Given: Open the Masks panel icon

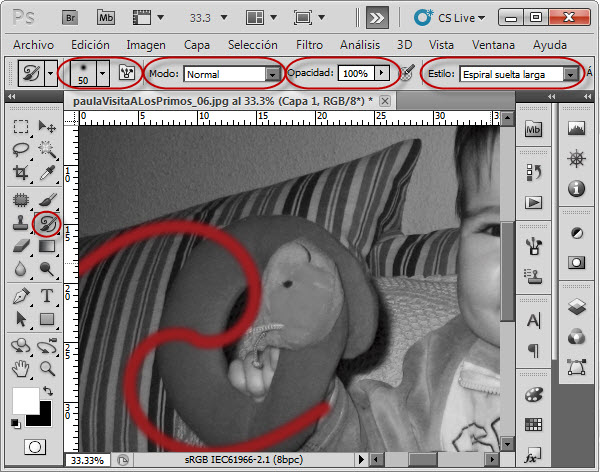Looking at the screenshot, I should (x=577, y=263).
